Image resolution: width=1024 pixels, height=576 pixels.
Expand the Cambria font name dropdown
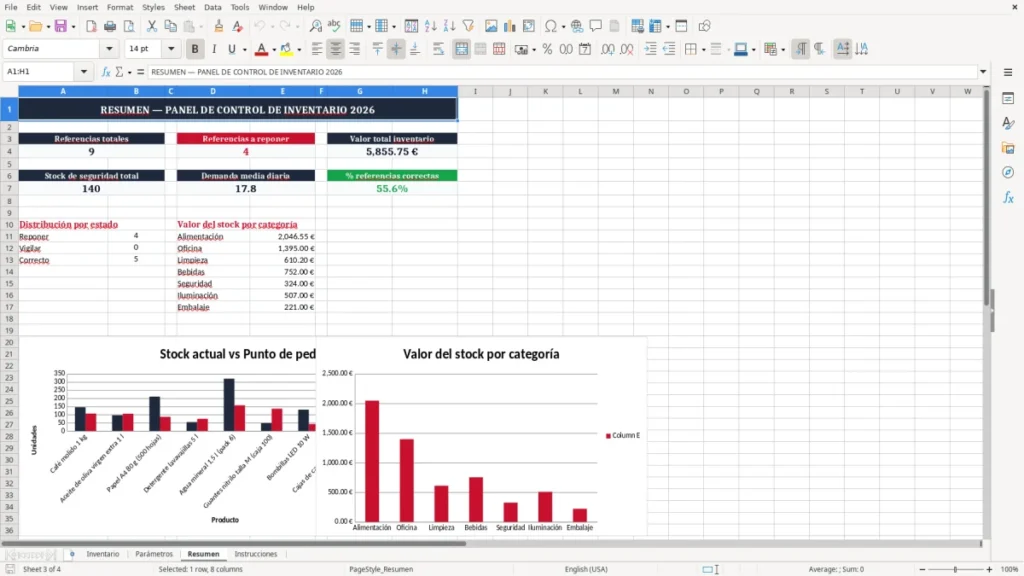[109, 49]
